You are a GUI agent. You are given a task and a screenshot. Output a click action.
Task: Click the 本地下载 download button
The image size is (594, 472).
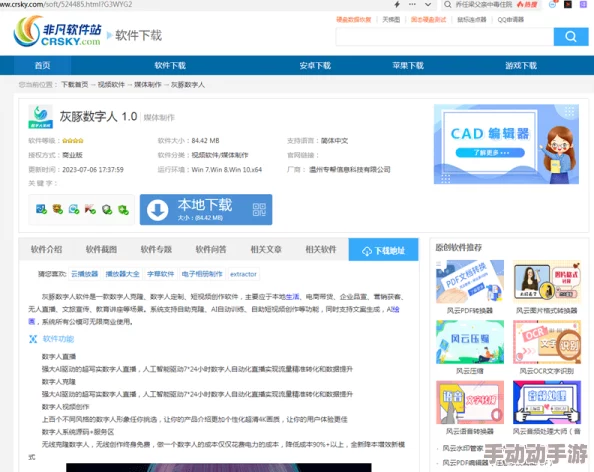[x=206, y=209]
